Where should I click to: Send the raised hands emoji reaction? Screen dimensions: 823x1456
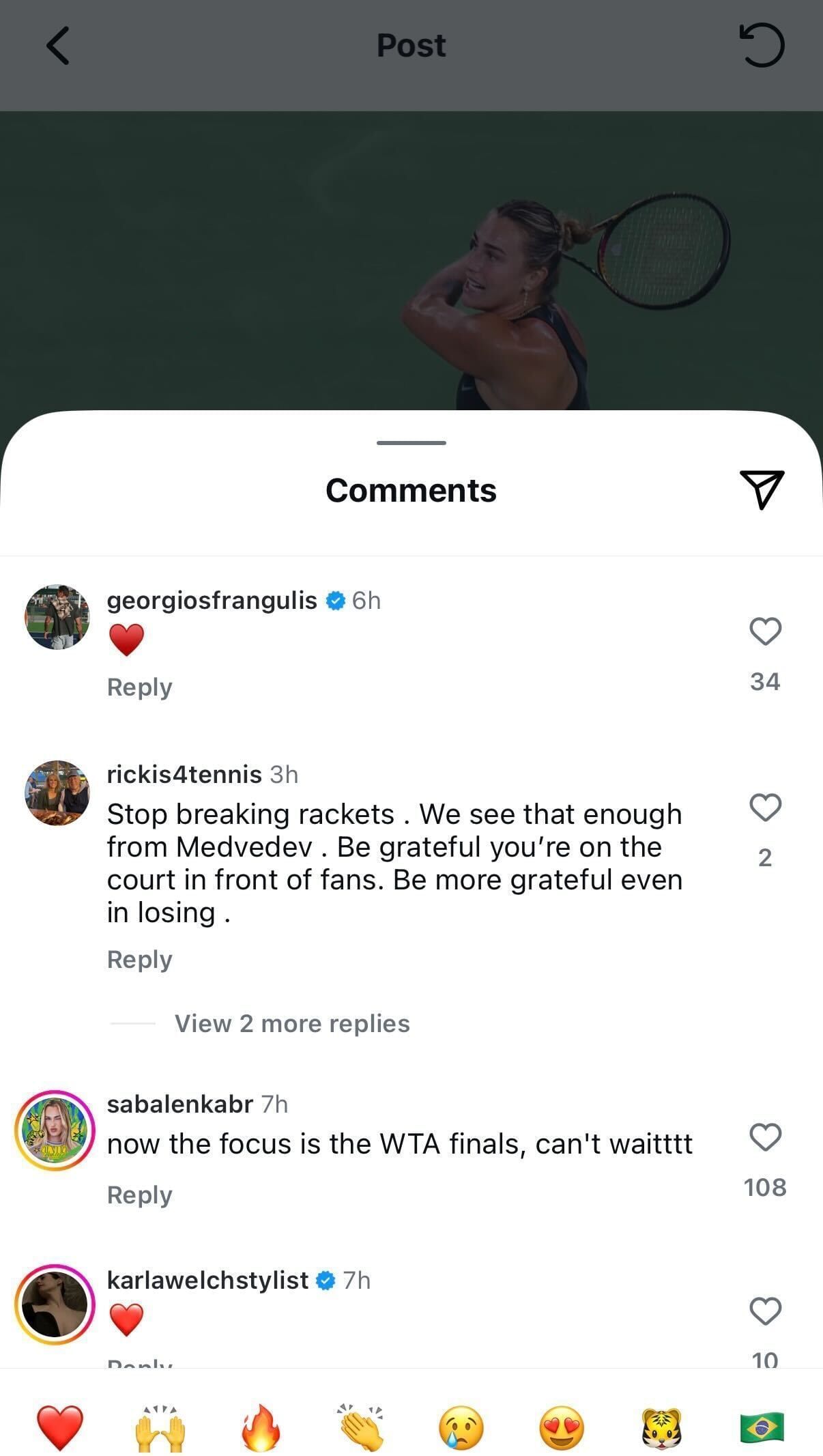pyautogui.click(x=160, y=1427)
